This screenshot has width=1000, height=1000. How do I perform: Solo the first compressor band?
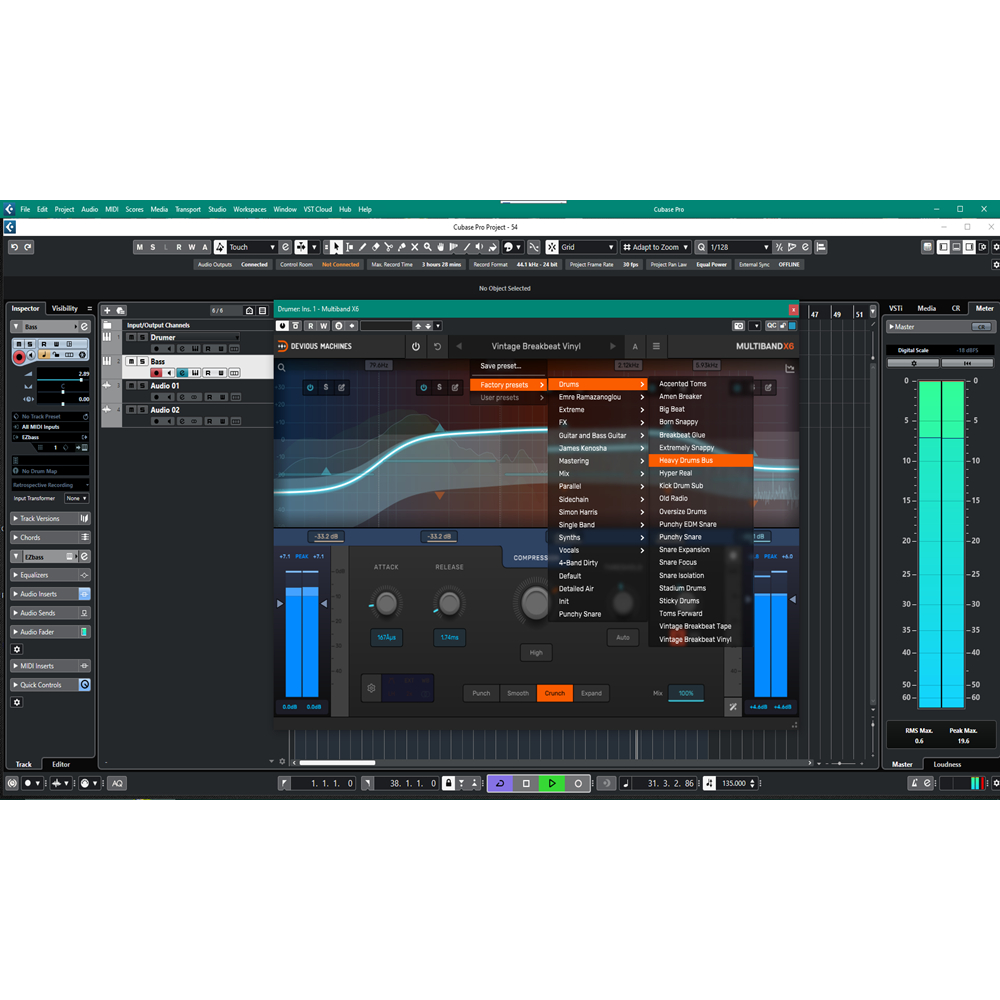click(325, 387)
